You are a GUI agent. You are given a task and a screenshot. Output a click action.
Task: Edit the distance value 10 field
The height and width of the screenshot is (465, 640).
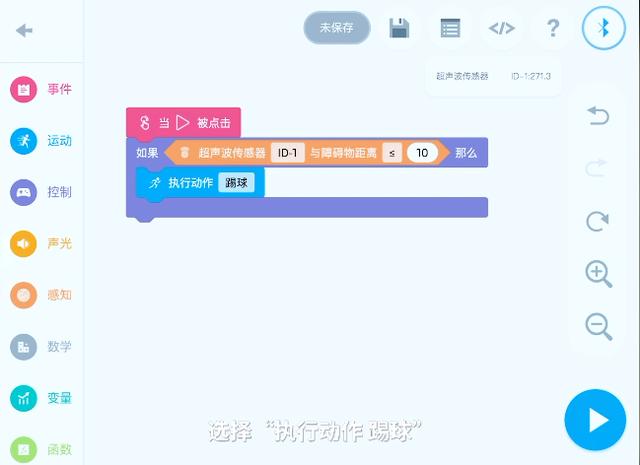pos(422,153)
